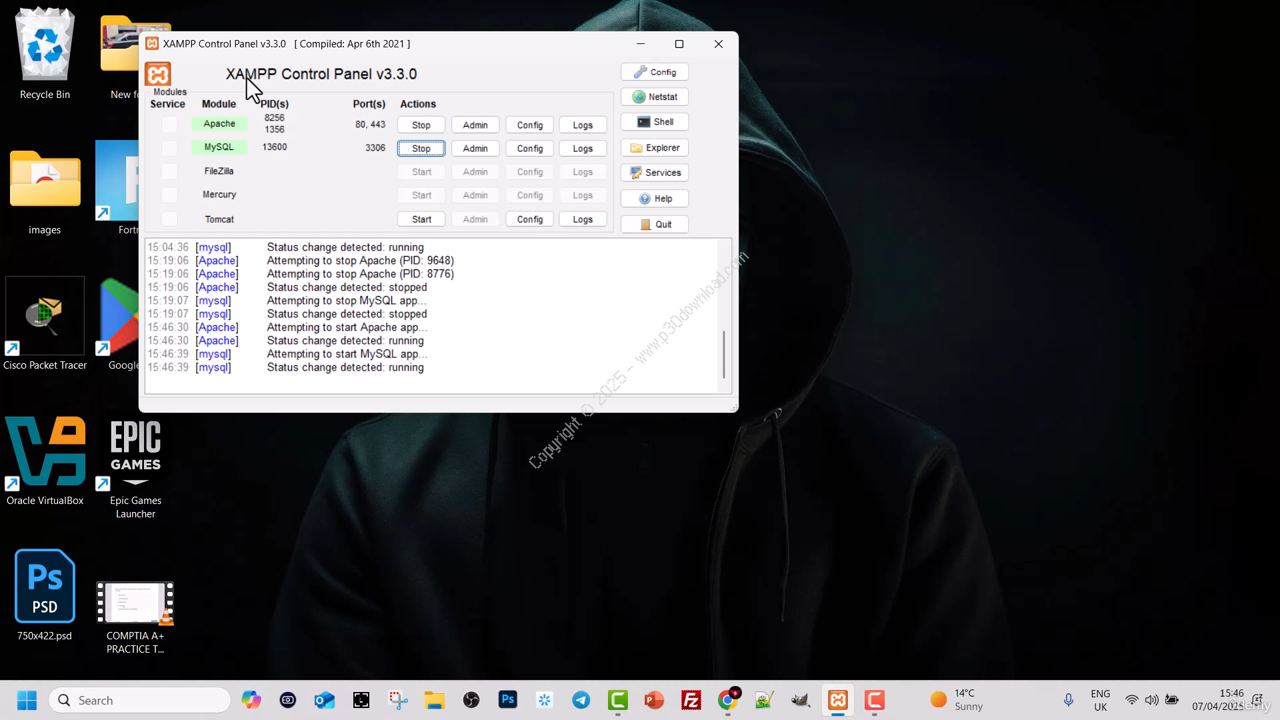Open Apache Logs menu
The width and height of the screenshot is (1280, 720).
[583, 125]
